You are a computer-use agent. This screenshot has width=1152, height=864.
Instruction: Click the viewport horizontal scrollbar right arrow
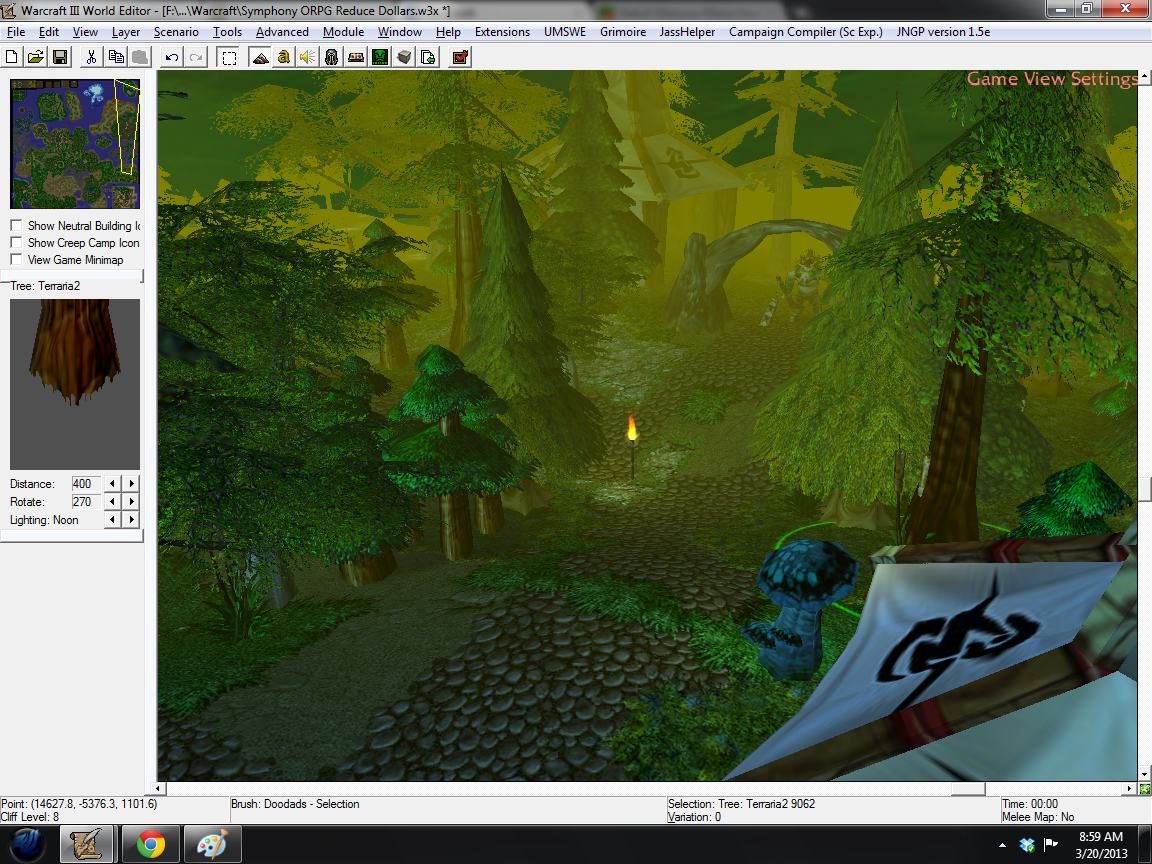(1131, 788)
